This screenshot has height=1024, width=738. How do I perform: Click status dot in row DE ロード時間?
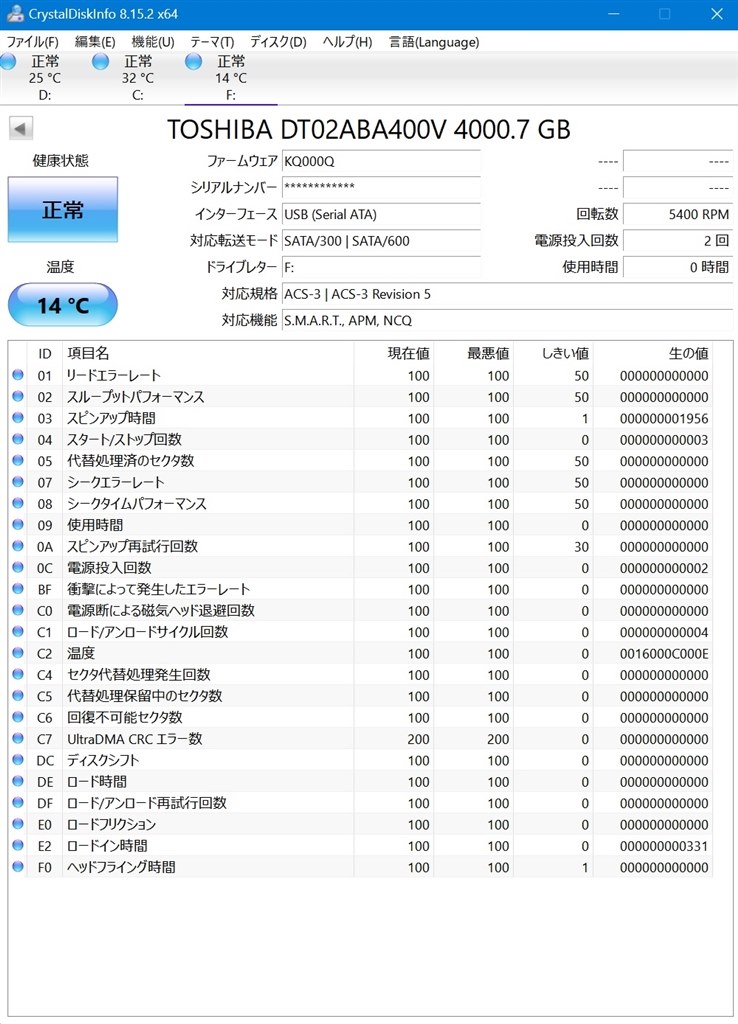[x=18, y=781]
